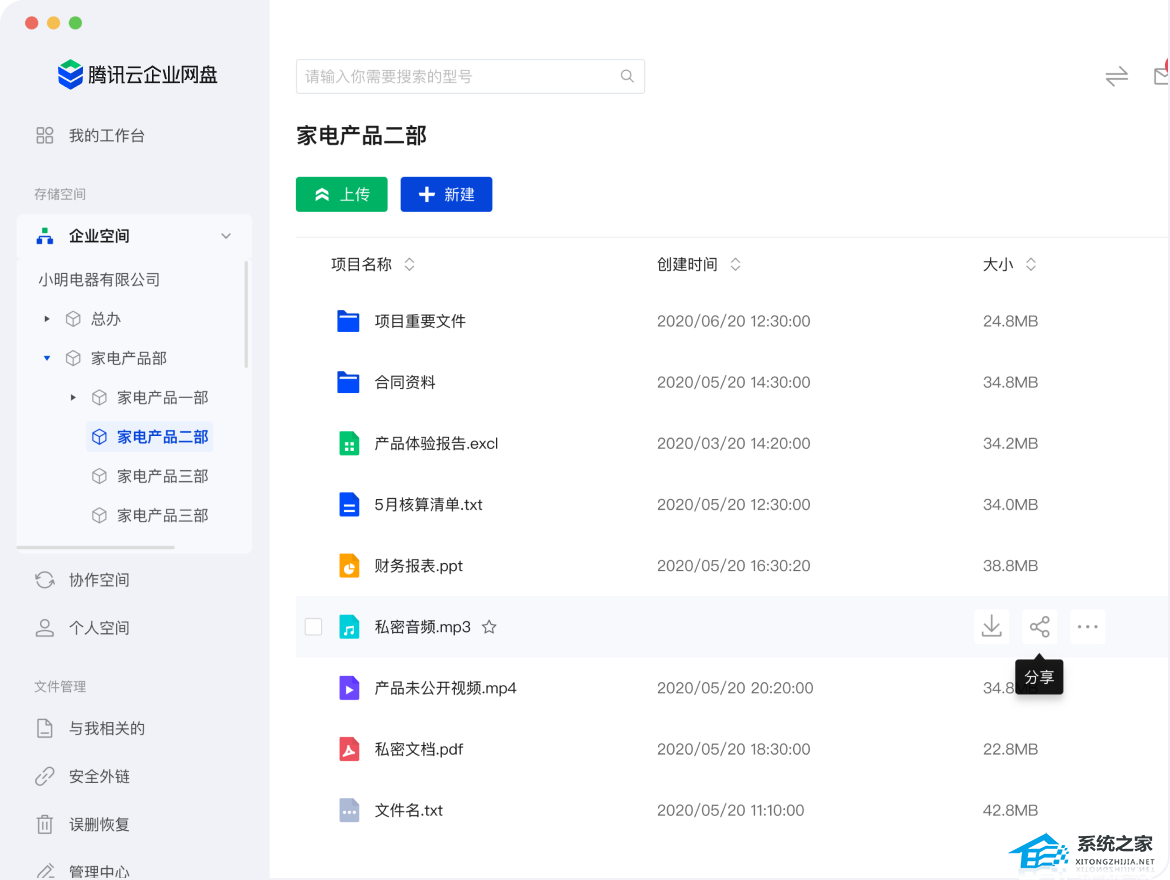
Task: Click the 协作空间 sync icon
Action: pyautogui.click(x=45, y=580)
